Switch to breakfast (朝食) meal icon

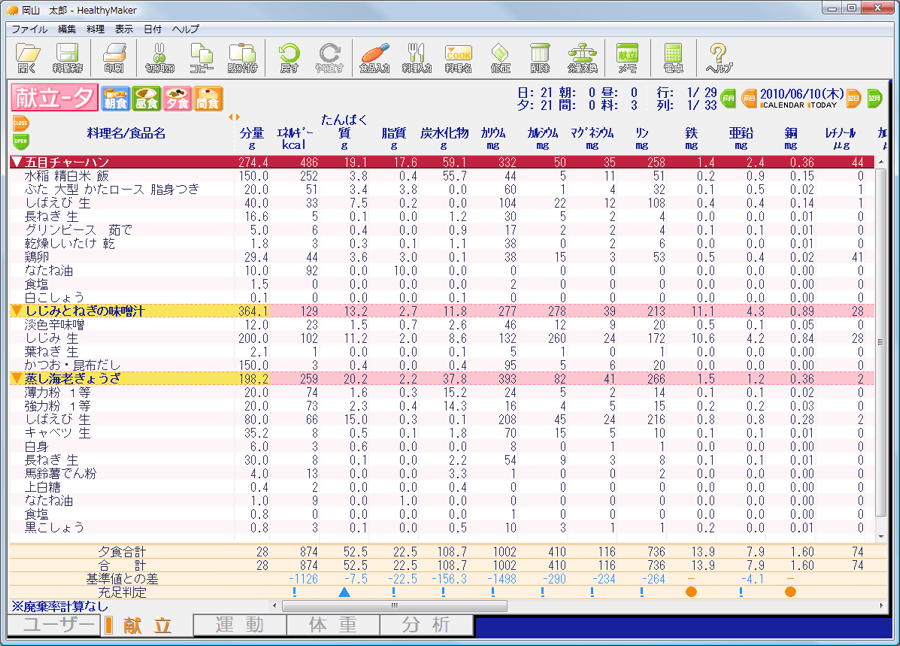pos(115,99)
